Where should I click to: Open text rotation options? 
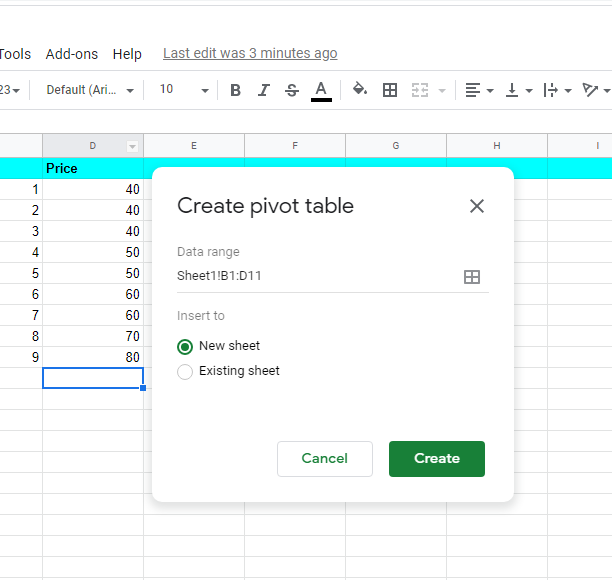(x=590, y=90)
